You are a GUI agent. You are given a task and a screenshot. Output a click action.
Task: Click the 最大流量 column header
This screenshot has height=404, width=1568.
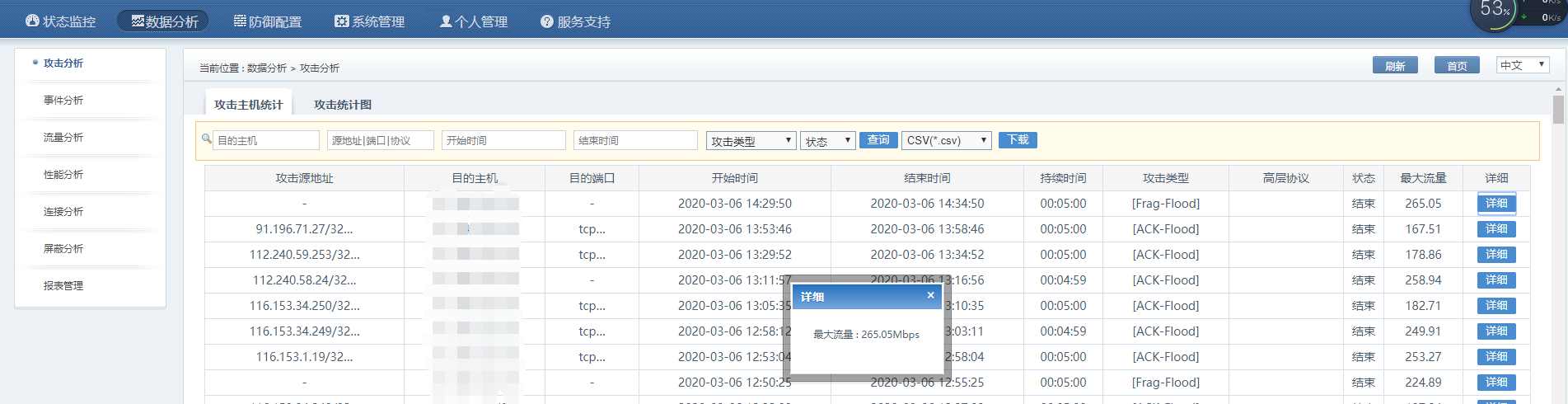click(1423, 178)
